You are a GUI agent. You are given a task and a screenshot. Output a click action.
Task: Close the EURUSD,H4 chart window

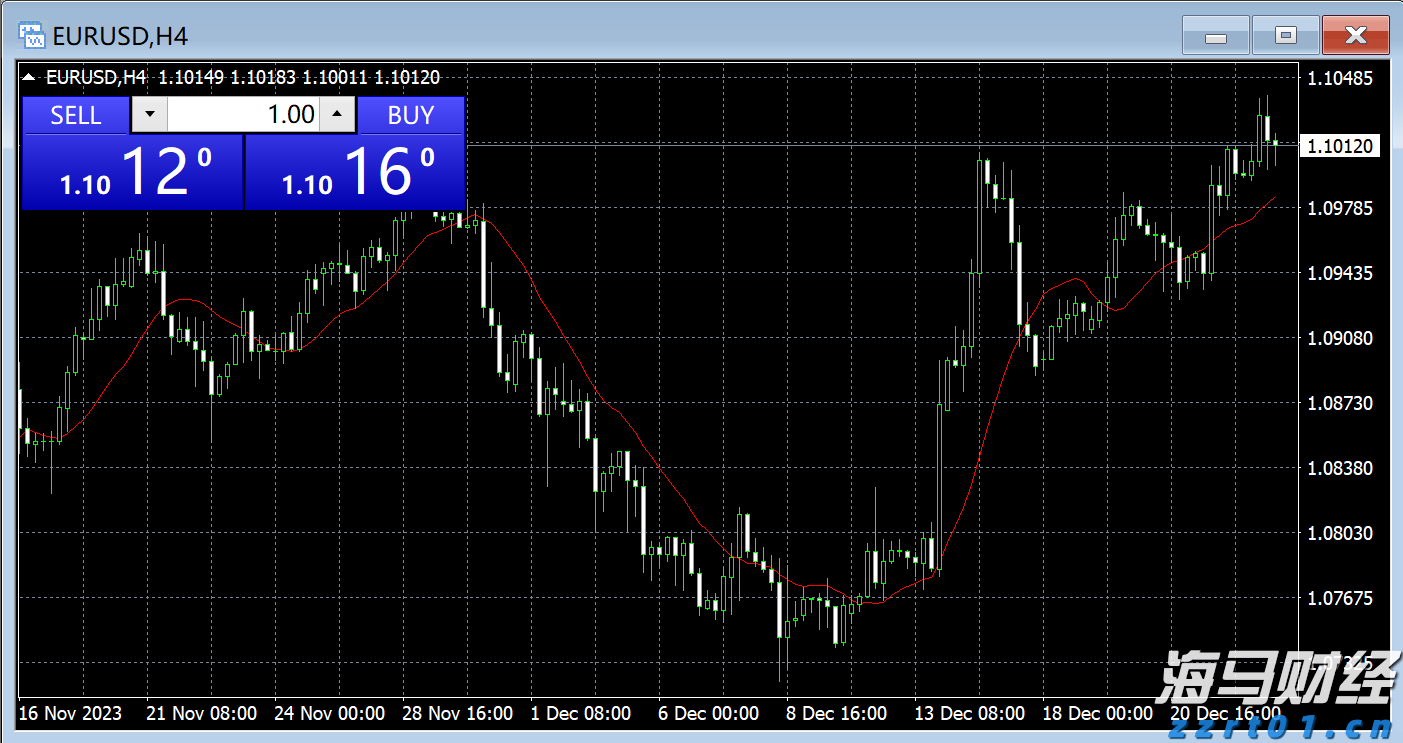1355,36
